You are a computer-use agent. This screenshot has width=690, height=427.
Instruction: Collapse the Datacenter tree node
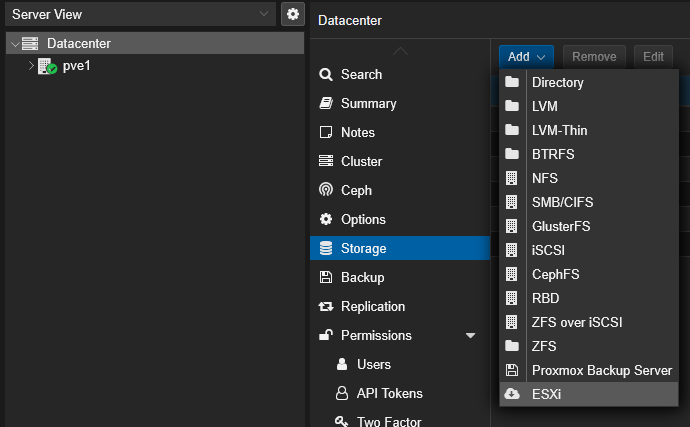12,44
